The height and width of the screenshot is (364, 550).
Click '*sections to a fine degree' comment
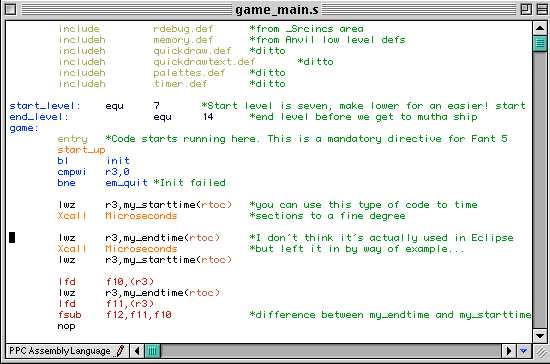coord(327,216)
